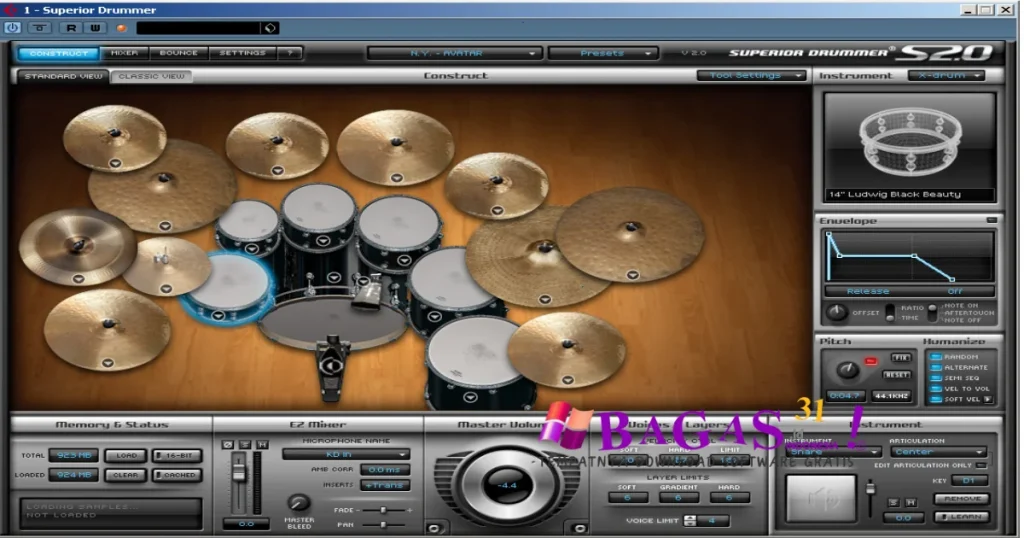Hit the highlighted snare drum

tap(227, 287)
